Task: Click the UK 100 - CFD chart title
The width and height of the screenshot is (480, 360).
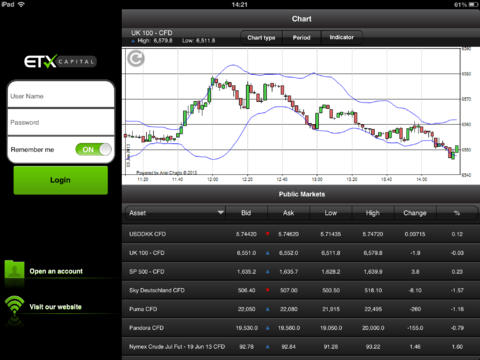Action: point(152,33)
